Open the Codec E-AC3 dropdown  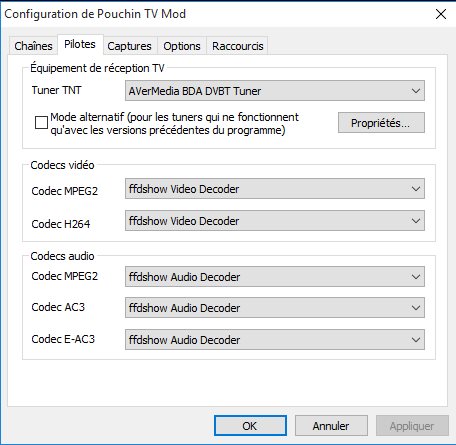click(x=275, y=339)
